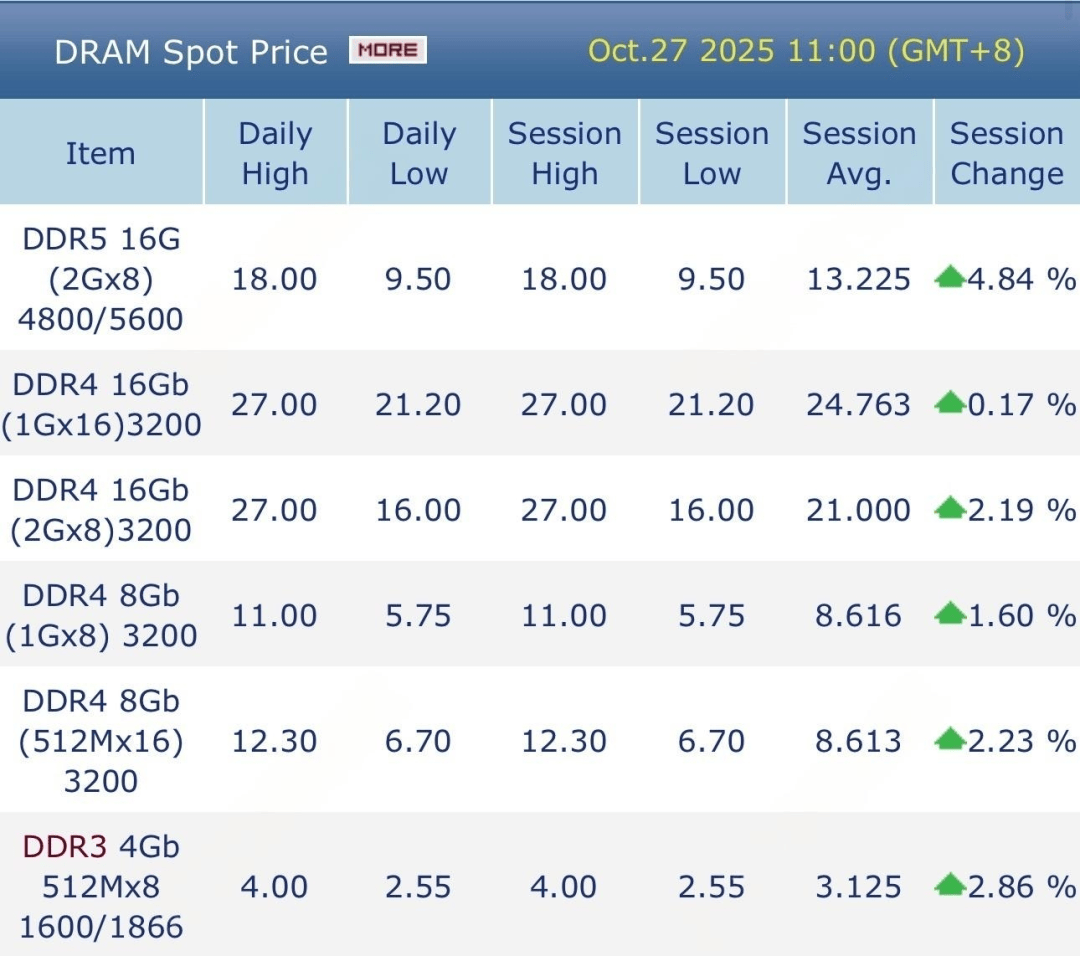Click the Daily High column header
Screen dimensions: 1080x956
click(275, 153)
